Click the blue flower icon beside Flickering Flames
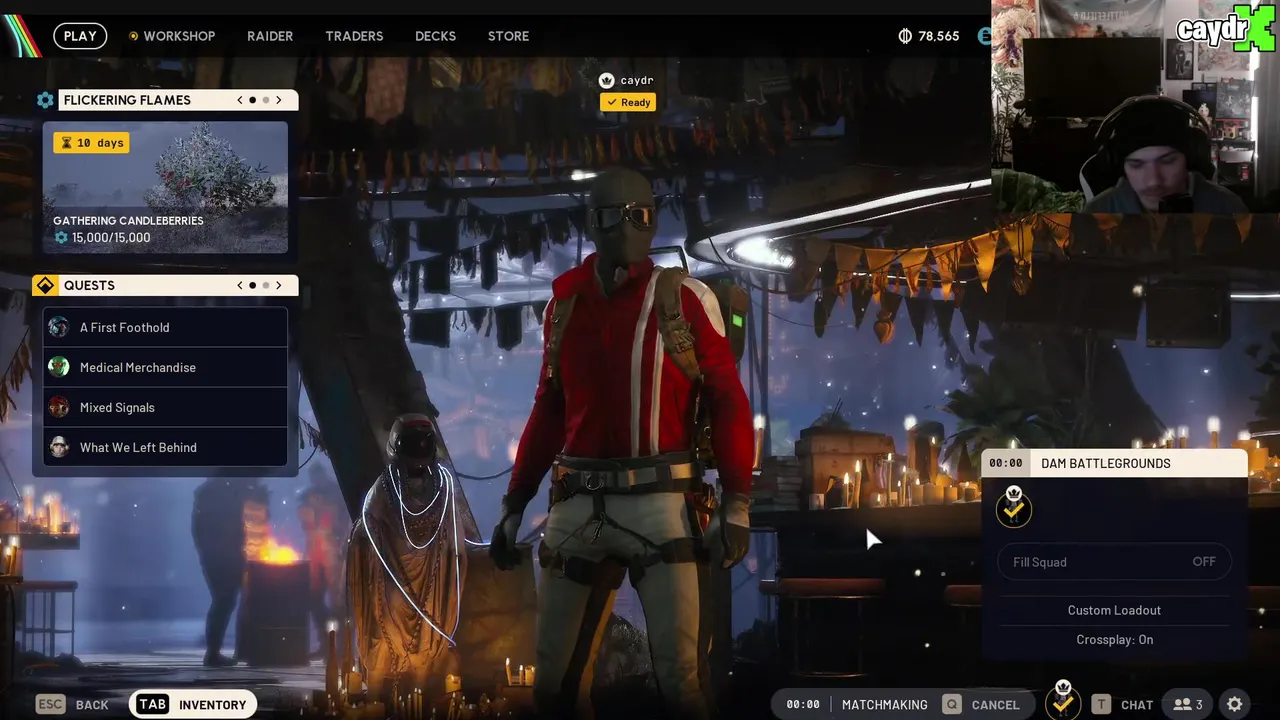The width and height of the screenshot is (1280, 720). pyautogui.click(x=45, y=100)
